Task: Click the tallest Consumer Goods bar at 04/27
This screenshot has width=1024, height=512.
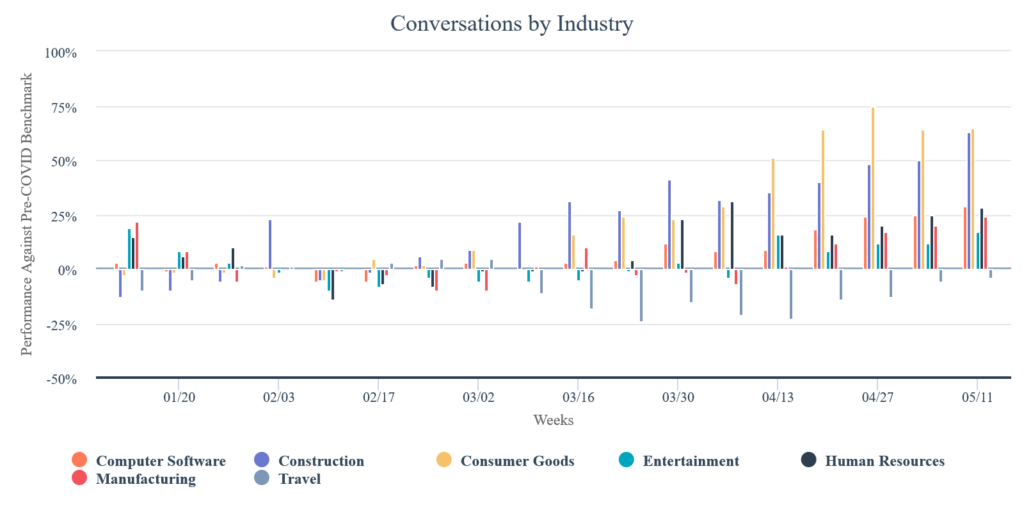Action: pyautogui.click(x=873, y=188)
